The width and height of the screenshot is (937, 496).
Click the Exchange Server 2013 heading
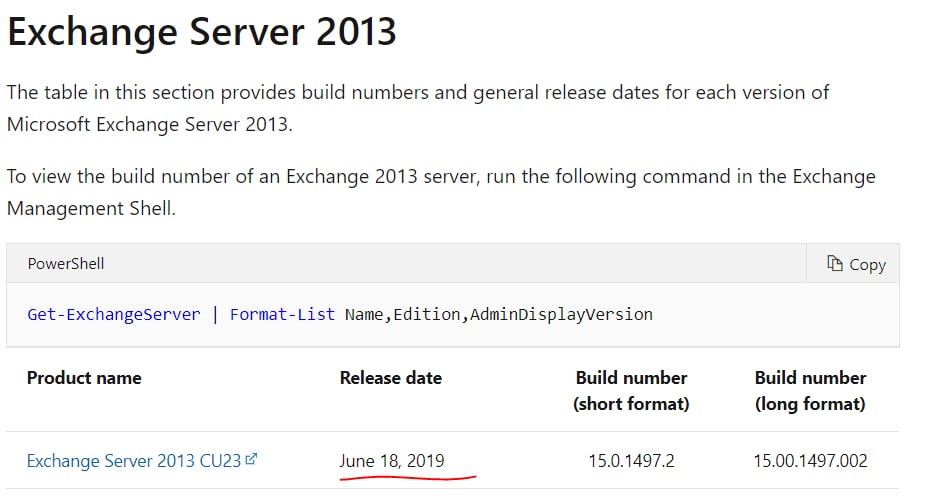tap(202, 31)
